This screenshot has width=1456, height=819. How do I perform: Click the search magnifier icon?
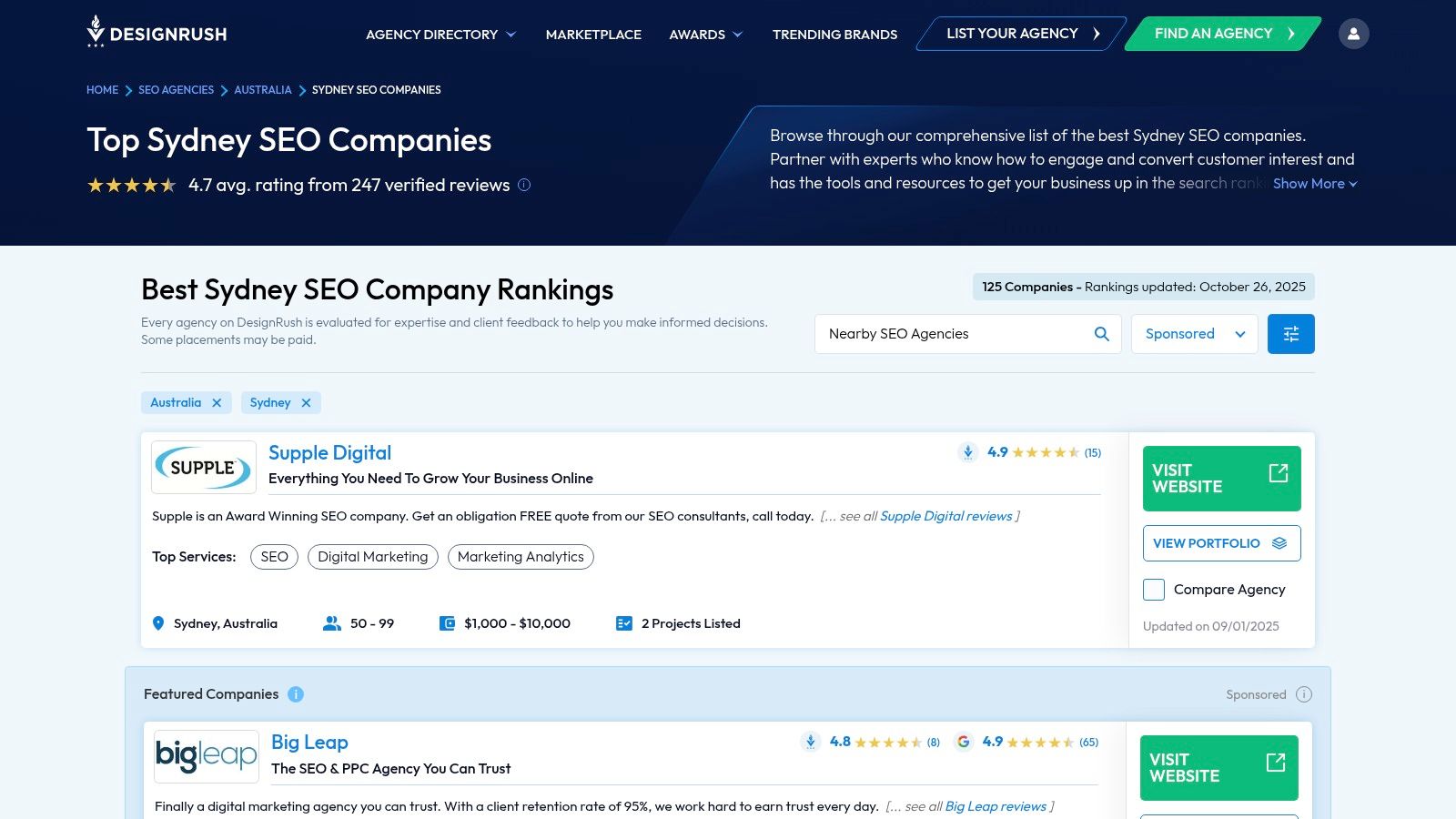pyautogui.click(x=1101, y=334)
